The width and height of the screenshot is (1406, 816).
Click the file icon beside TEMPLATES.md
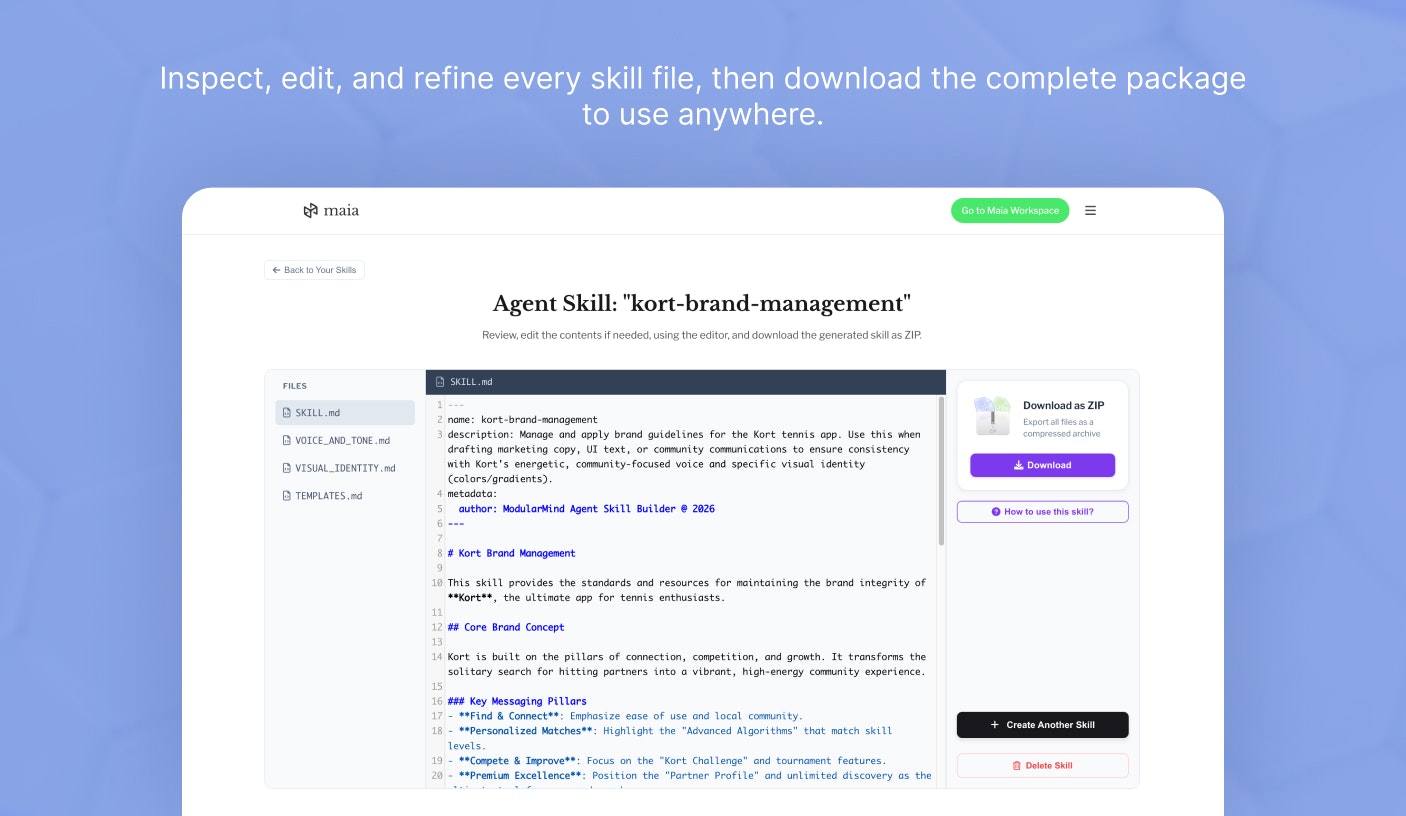coord(287,496)
